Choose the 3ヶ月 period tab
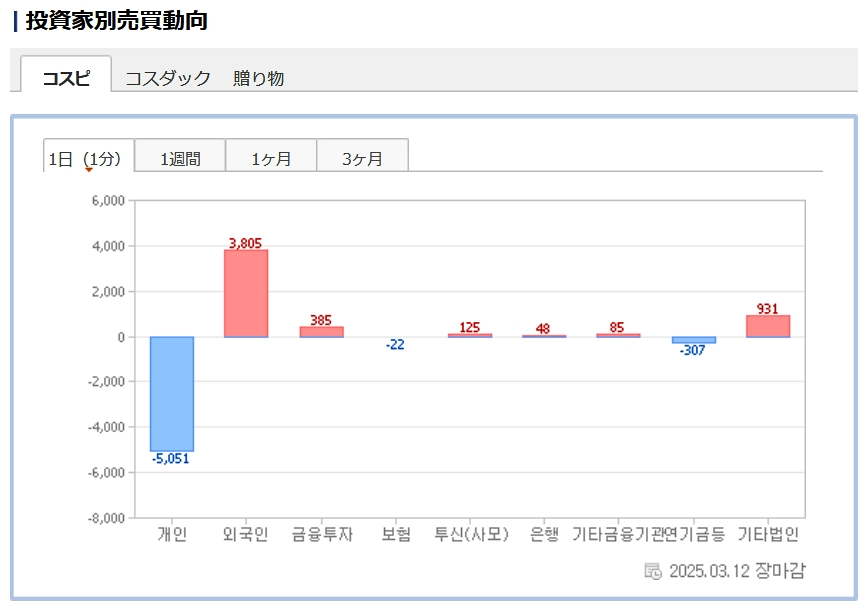This screenshot has width=868, height=607. click(x=362, y=158)
